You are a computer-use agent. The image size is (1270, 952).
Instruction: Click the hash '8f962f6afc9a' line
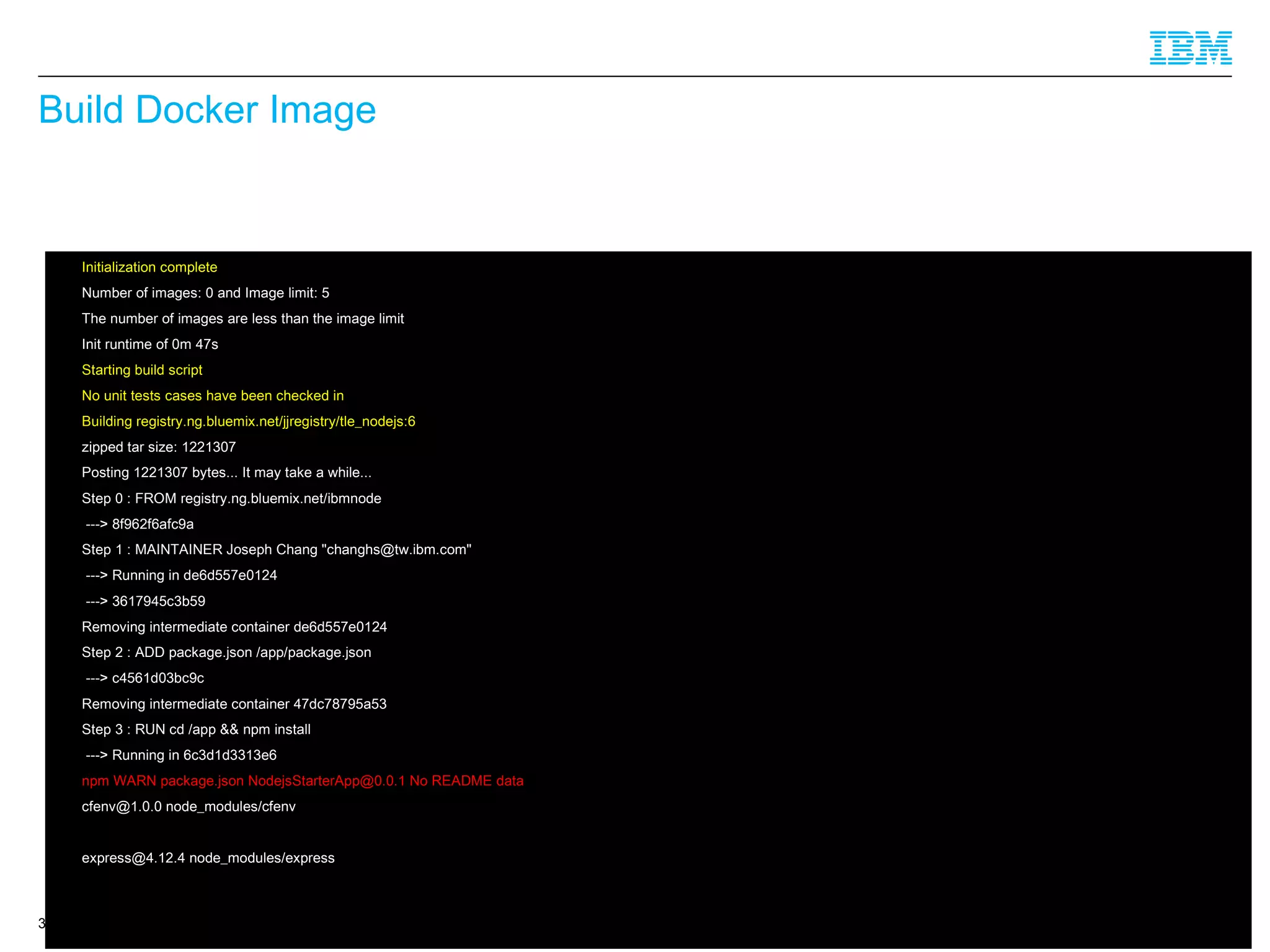140,524
